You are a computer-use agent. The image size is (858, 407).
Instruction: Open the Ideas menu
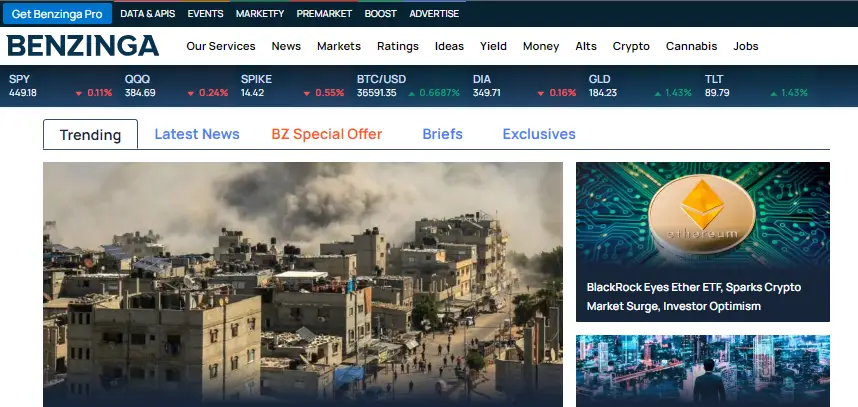coord(449,46)
